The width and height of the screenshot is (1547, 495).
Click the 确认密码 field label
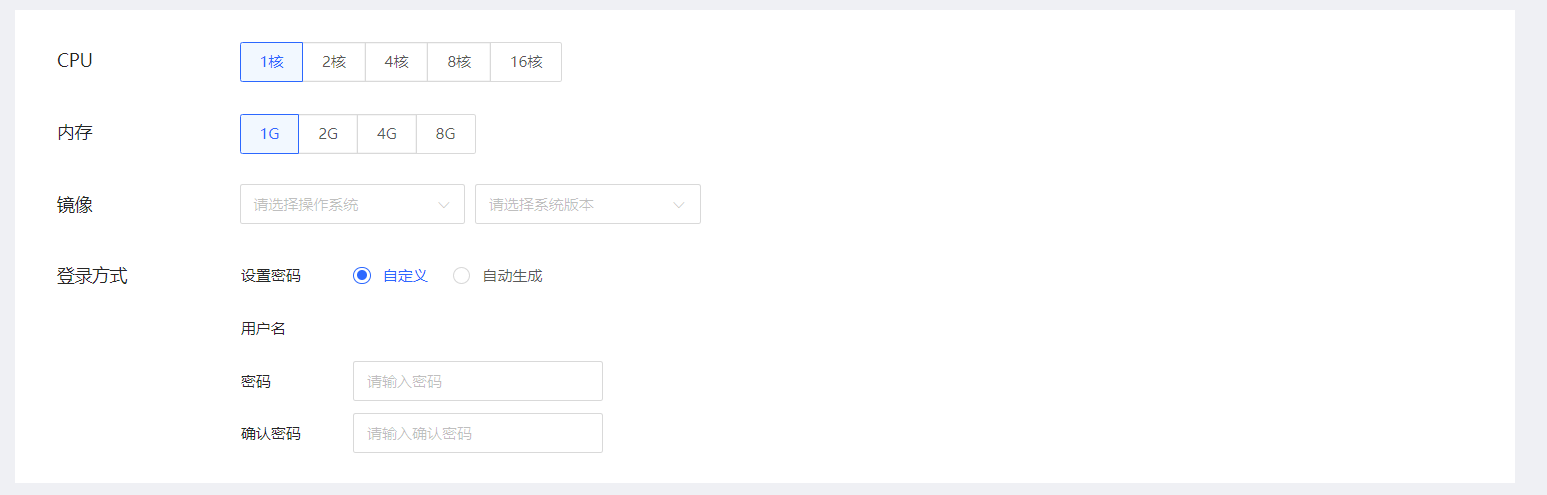coord(270,433)
